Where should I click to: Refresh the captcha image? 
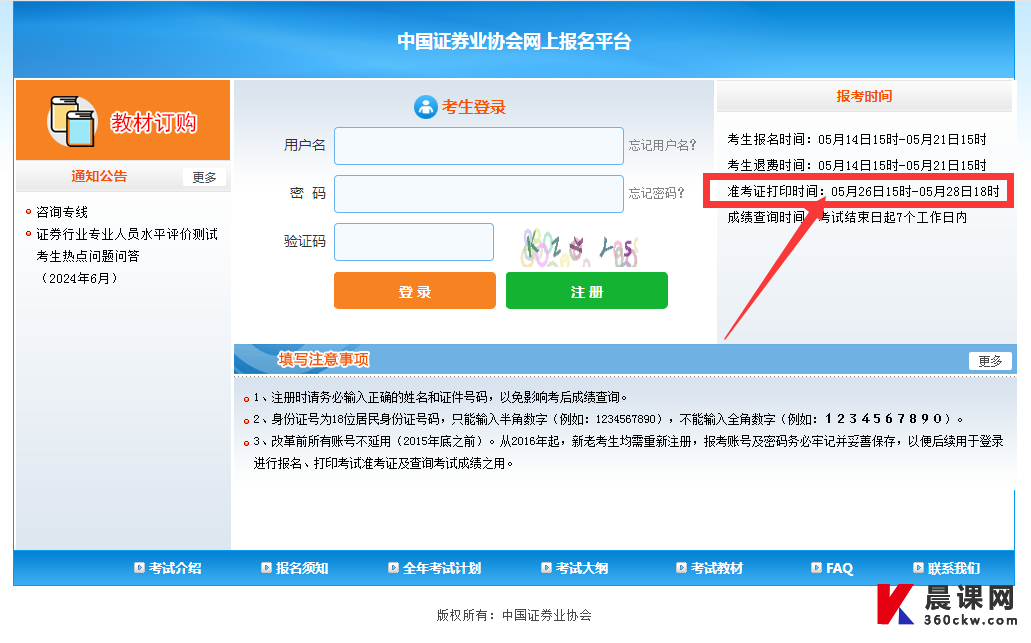tap(579, 247)
